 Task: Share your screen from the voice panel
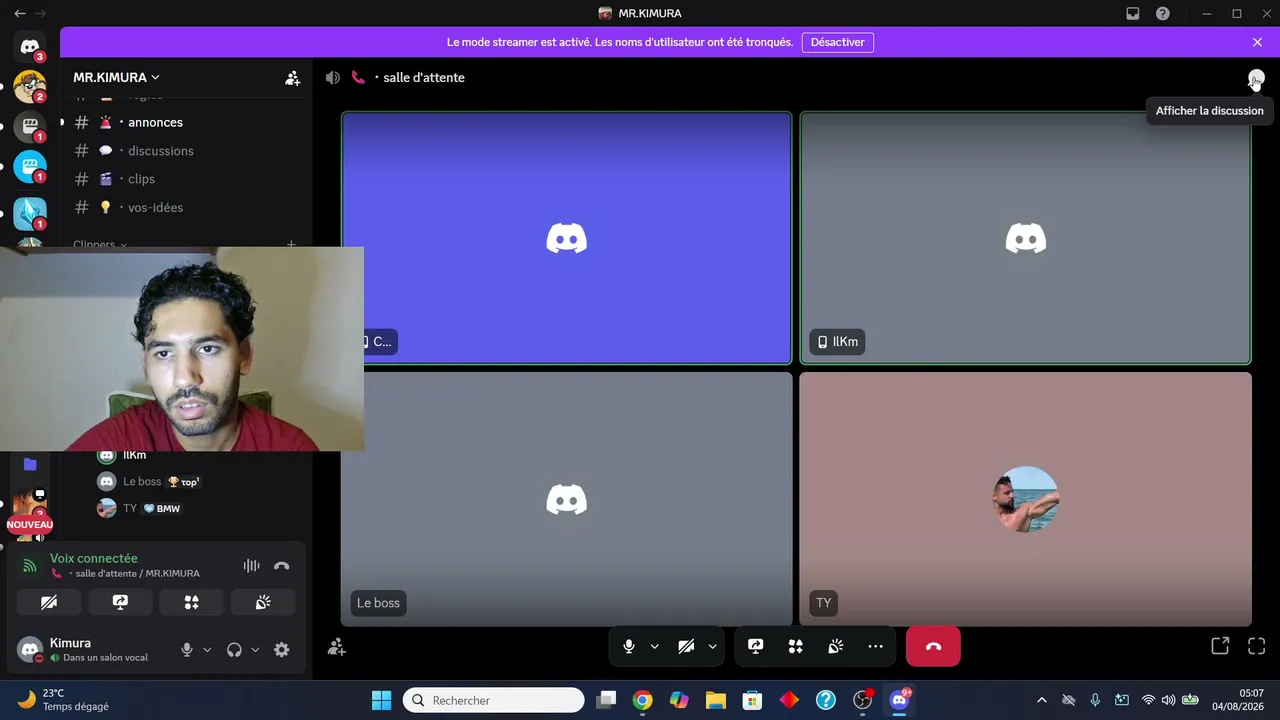tap(120, 602)
